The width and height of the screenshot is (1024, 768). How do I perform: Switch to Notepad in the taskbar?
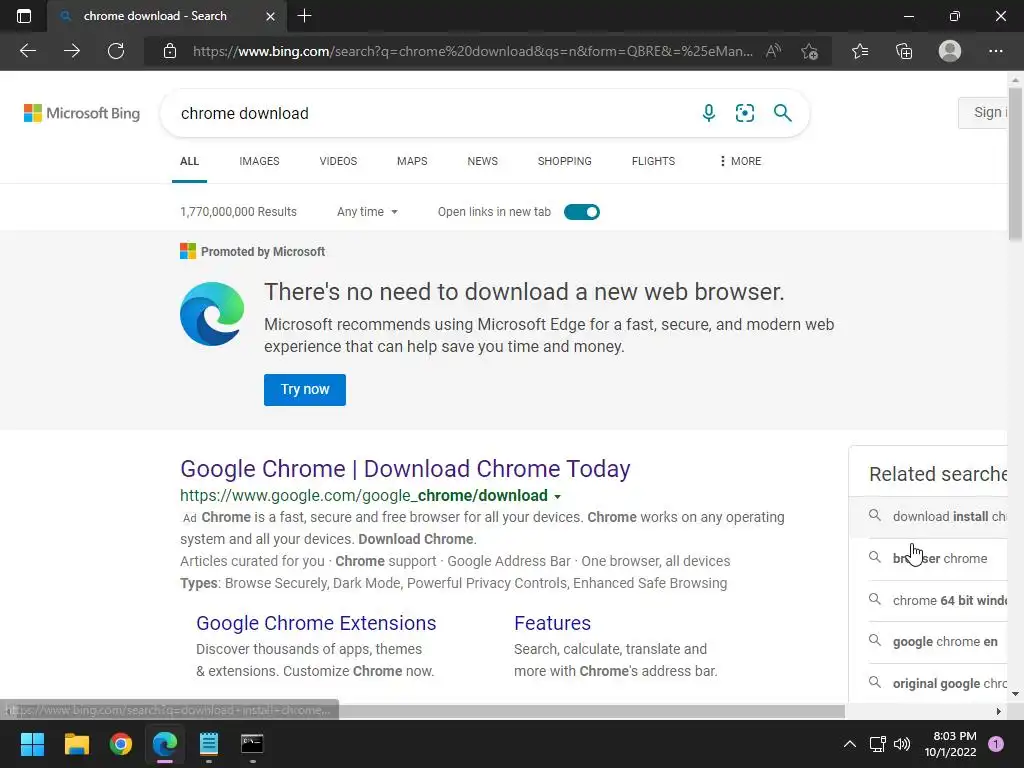209,744
